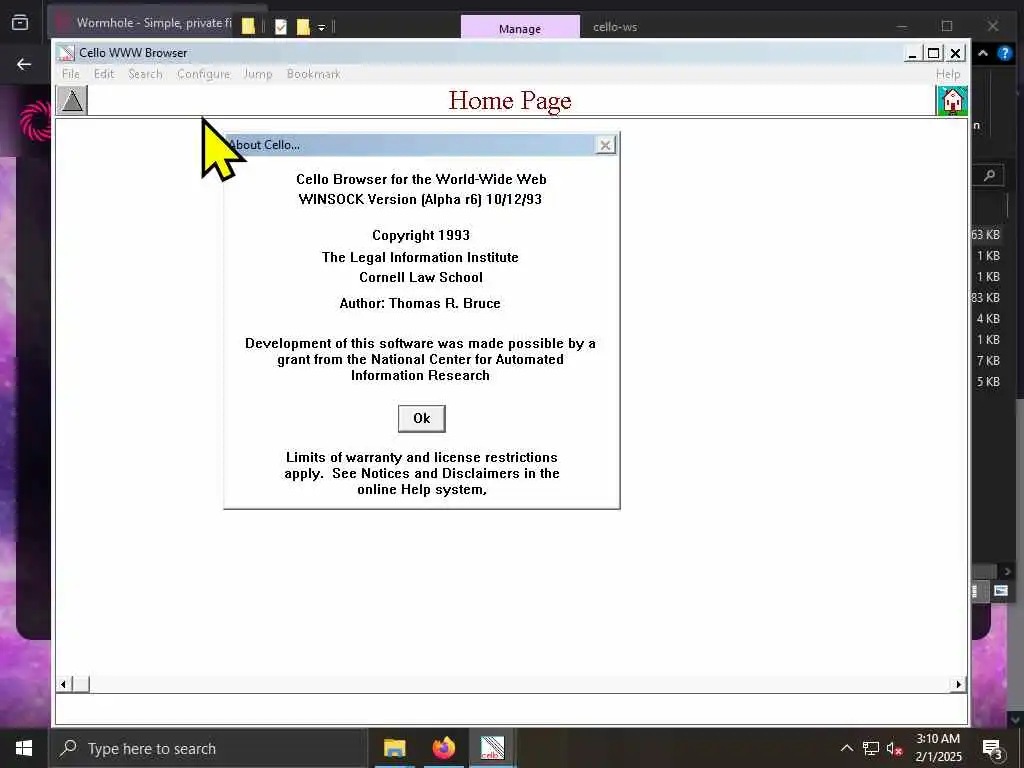
Task: Click the network tray icon
Action: pyautogui.click(x=871, y=748)
